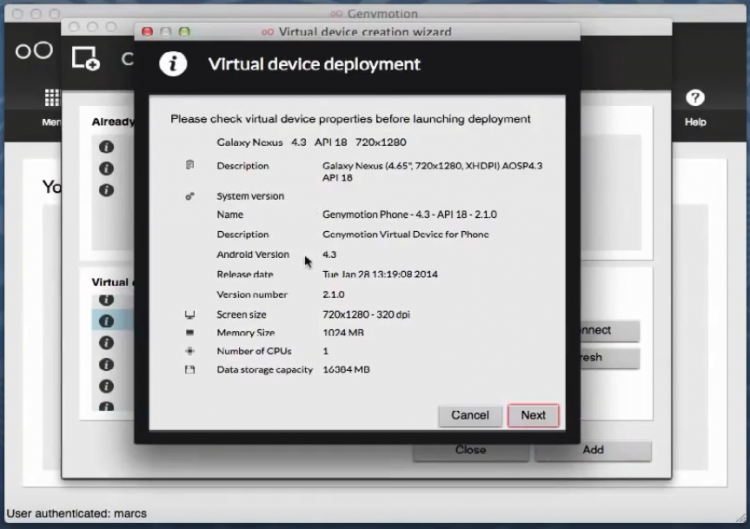This screenshot has width=750, height=529.
Task: Click the info icon on the highlighted virtual device row
Action: pos(106,321)
